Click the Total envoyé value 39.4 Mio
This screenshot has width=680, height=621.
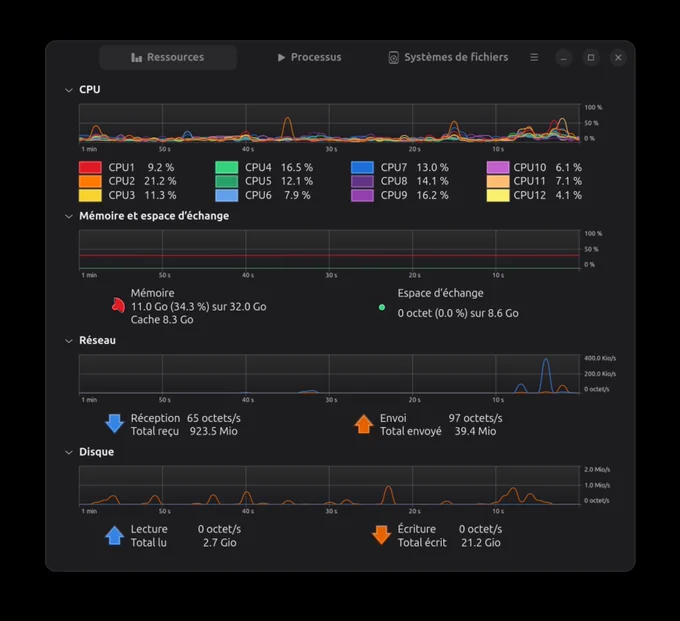pos(475,431)
